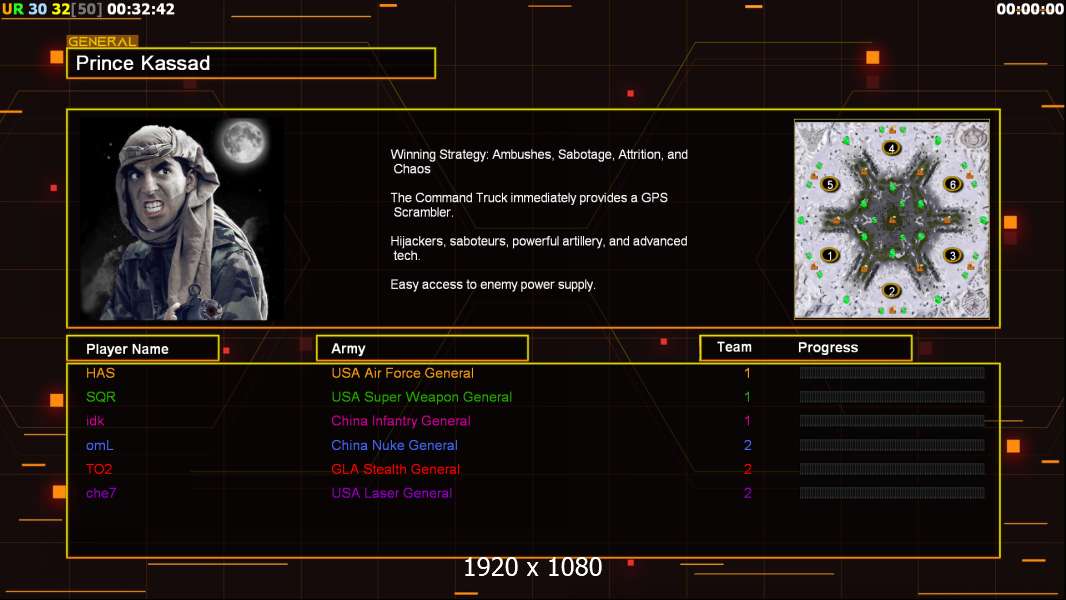Screen dimensions: 1066x600
Task: Click the loading progress bar for TO2
Action: (892, 469)
